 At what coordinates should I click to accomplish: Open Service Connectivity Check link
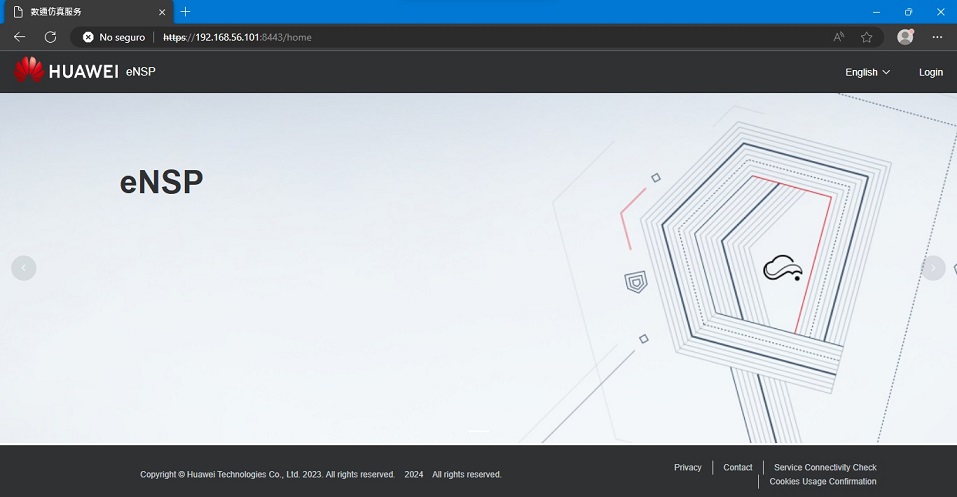[x=825, y=467]
